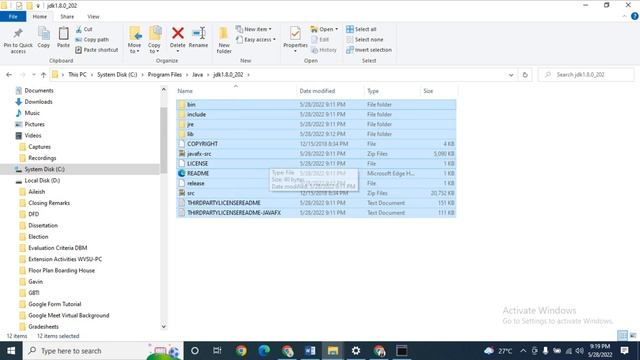Open Downloads in navigation pane
640x360 pixels.
38,102
